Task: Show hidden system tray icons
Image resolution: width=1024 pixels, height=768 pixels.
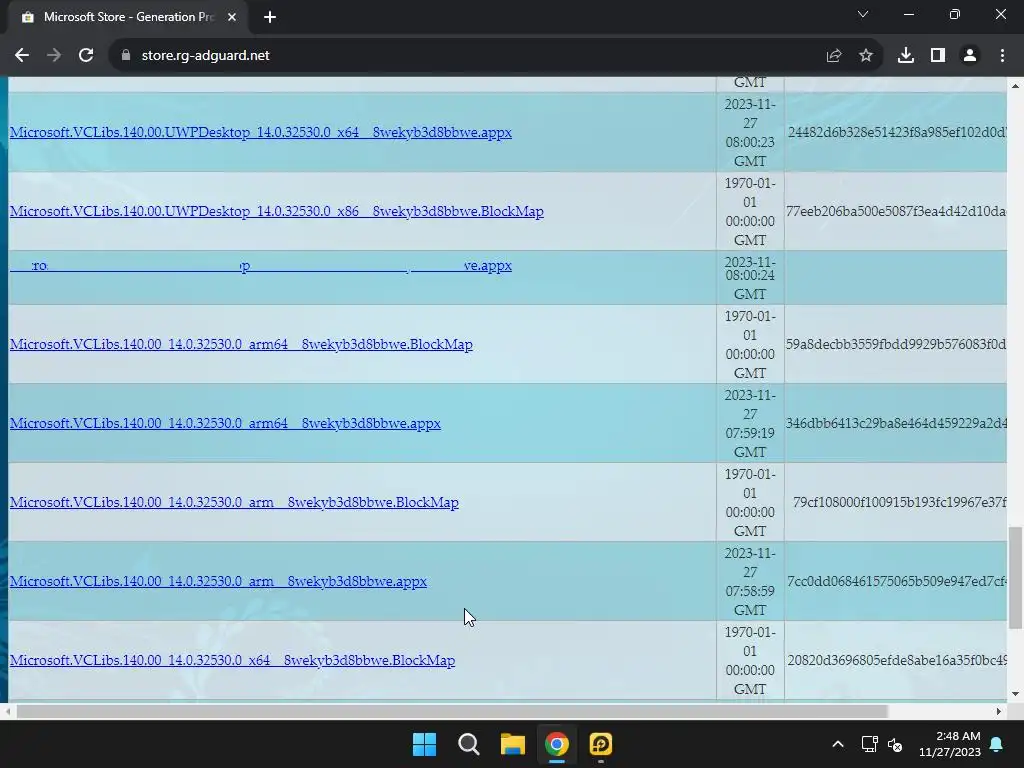Action: coord(838,744)
